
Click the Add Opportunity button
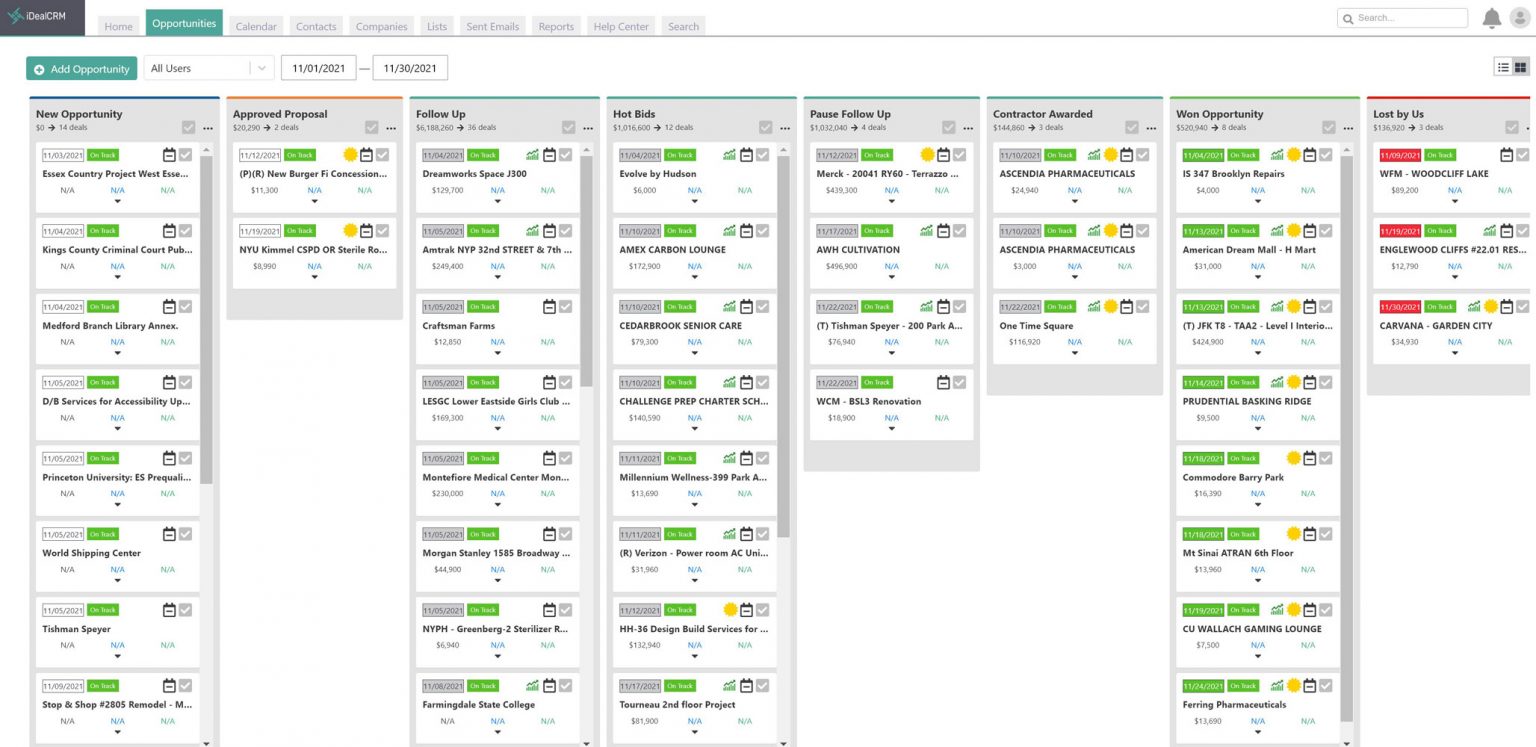(x=81, y=68)
